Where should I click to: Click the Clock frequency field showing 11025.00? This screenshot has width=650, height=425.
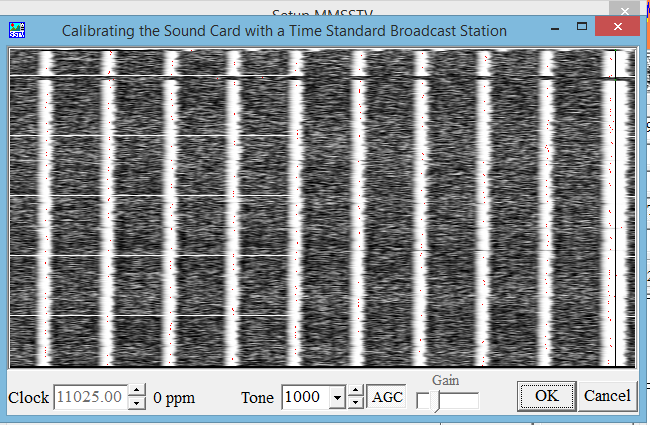(x=92, y=397)
